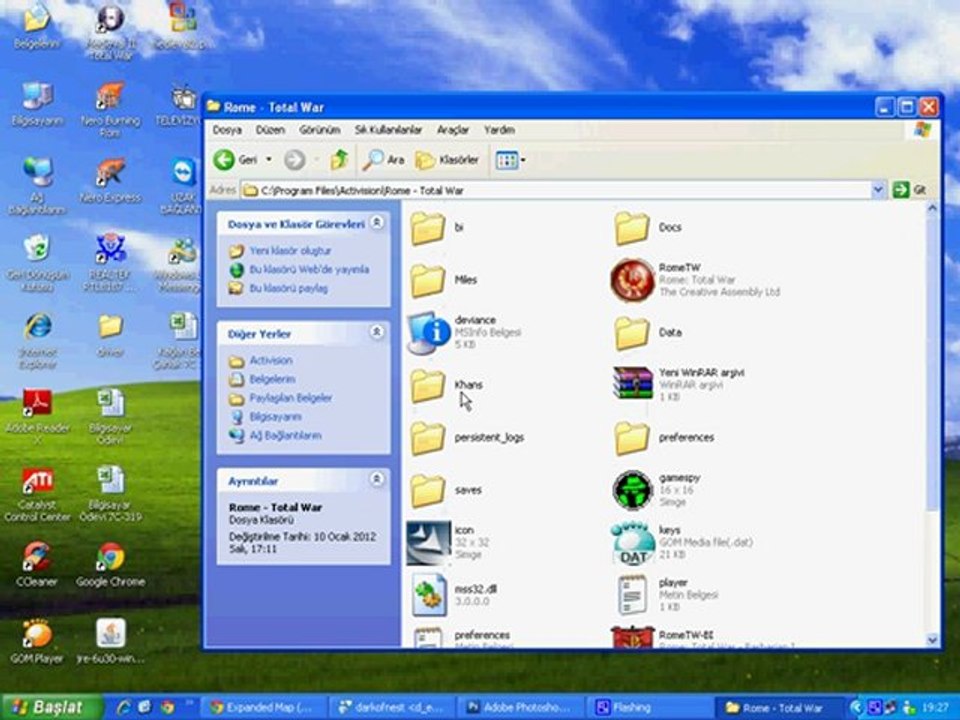Open Google Chrome desktop shortcut
This screenshot has height=720, width=960.
pos(111,564)
